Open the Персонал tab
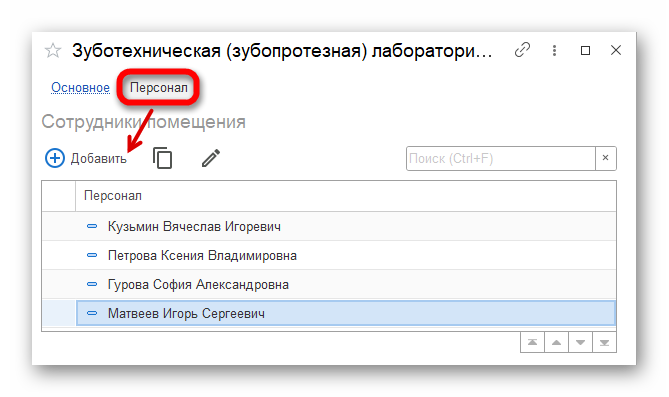The width and height of the screenshot is (669, 397). tap(159, 88)
